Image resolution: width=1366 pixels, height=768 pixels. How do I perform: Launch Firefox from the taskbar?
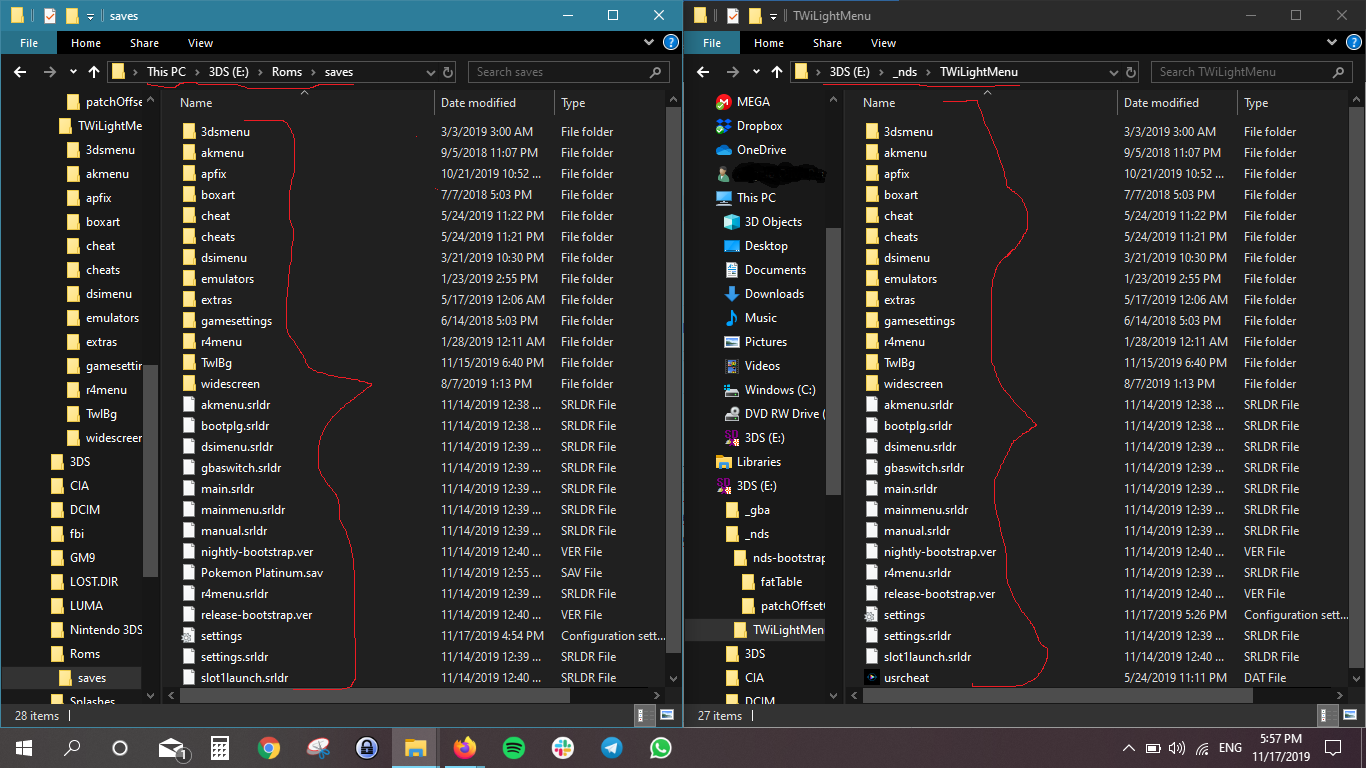[464, 747]
